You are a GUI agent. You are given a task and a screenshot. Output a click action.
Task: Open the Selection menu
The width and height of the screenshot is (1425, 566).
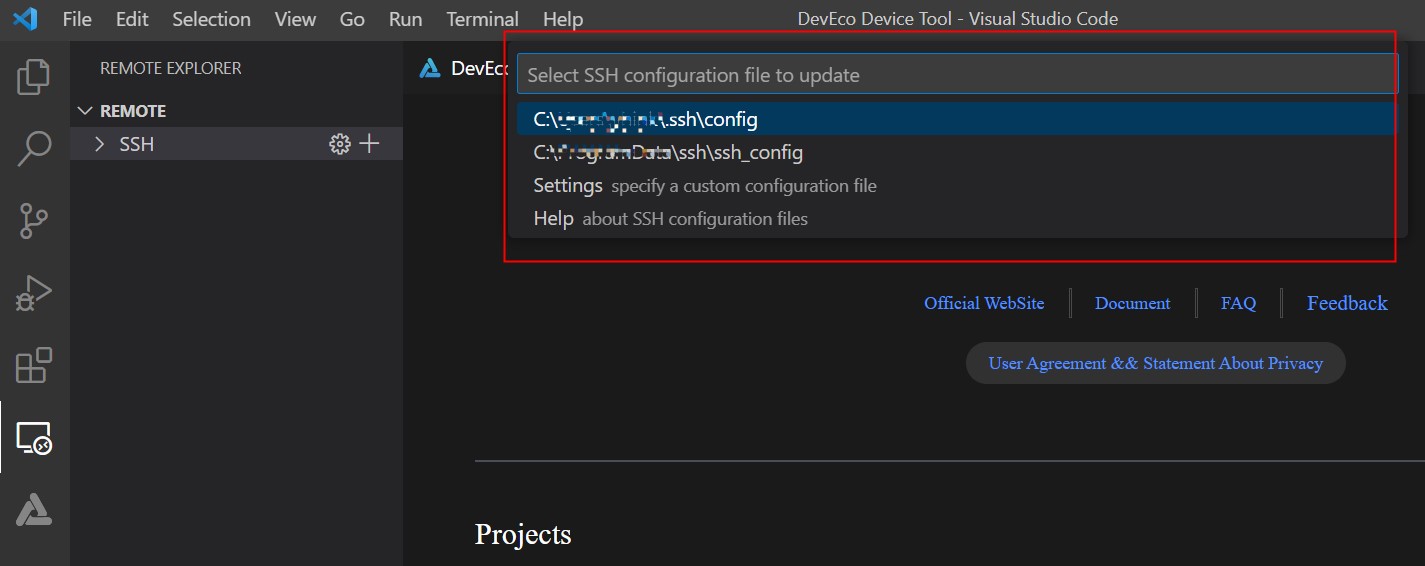(211, 19)
